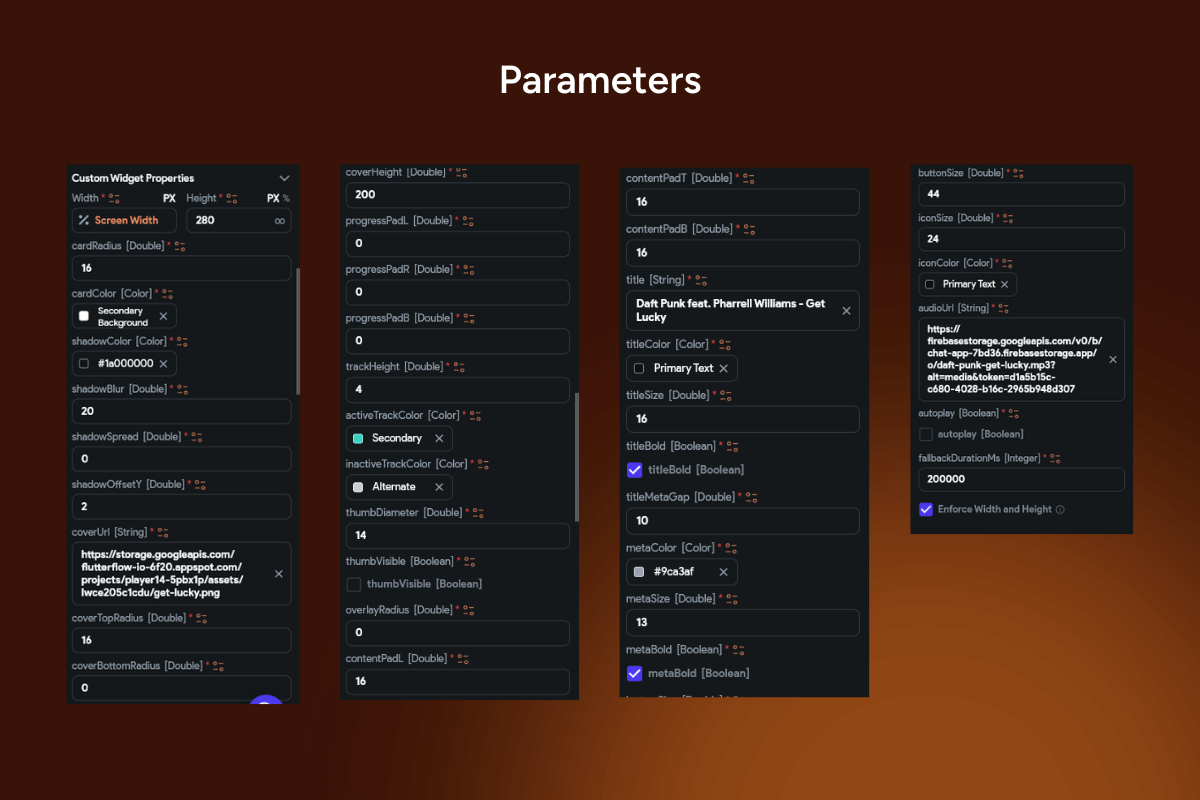Remove the shadowColor #1a000000 value

[x=163, y=363]
